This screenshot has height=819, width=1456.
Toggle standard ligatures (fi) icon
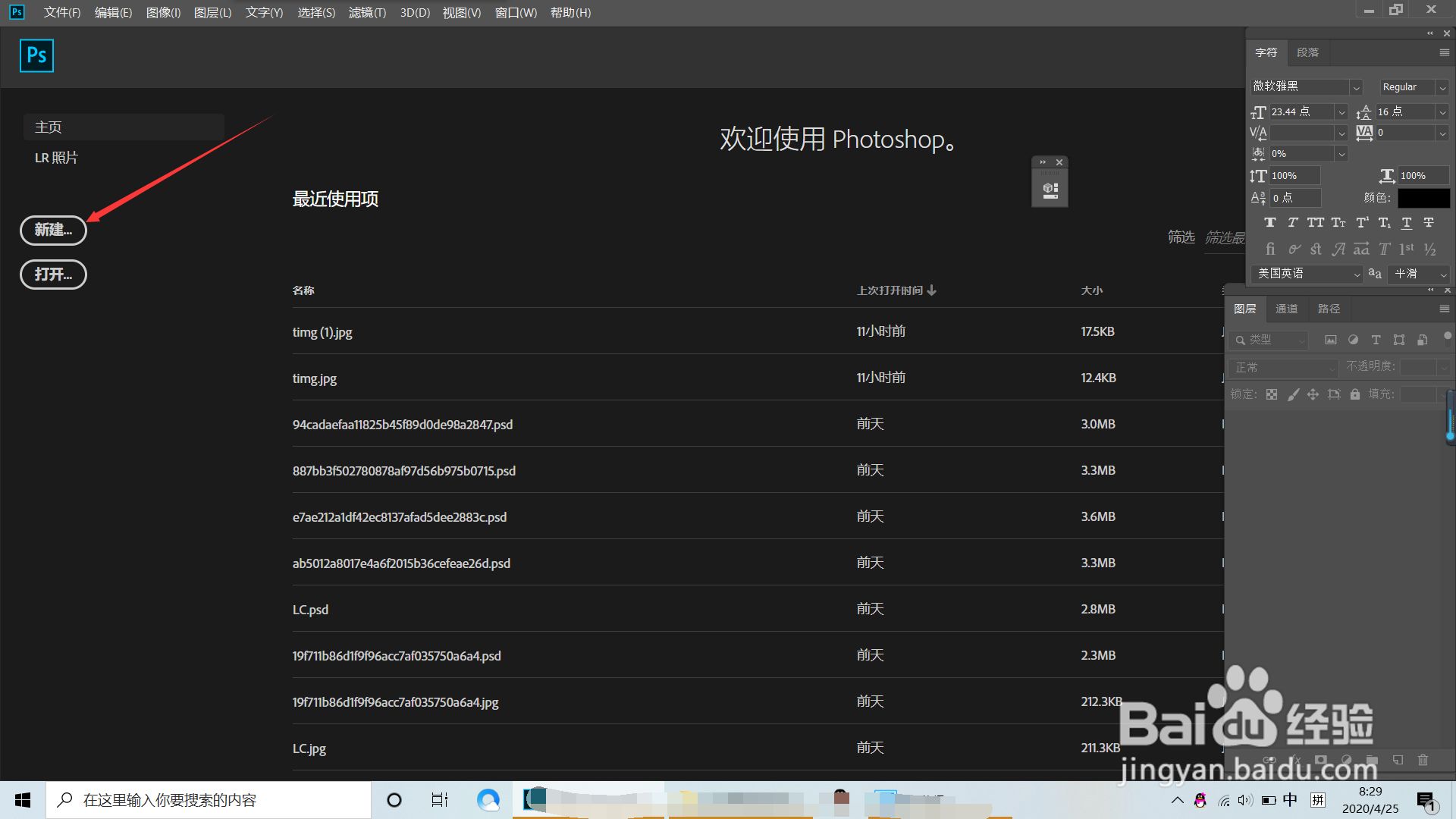[x=1270, y=249]
